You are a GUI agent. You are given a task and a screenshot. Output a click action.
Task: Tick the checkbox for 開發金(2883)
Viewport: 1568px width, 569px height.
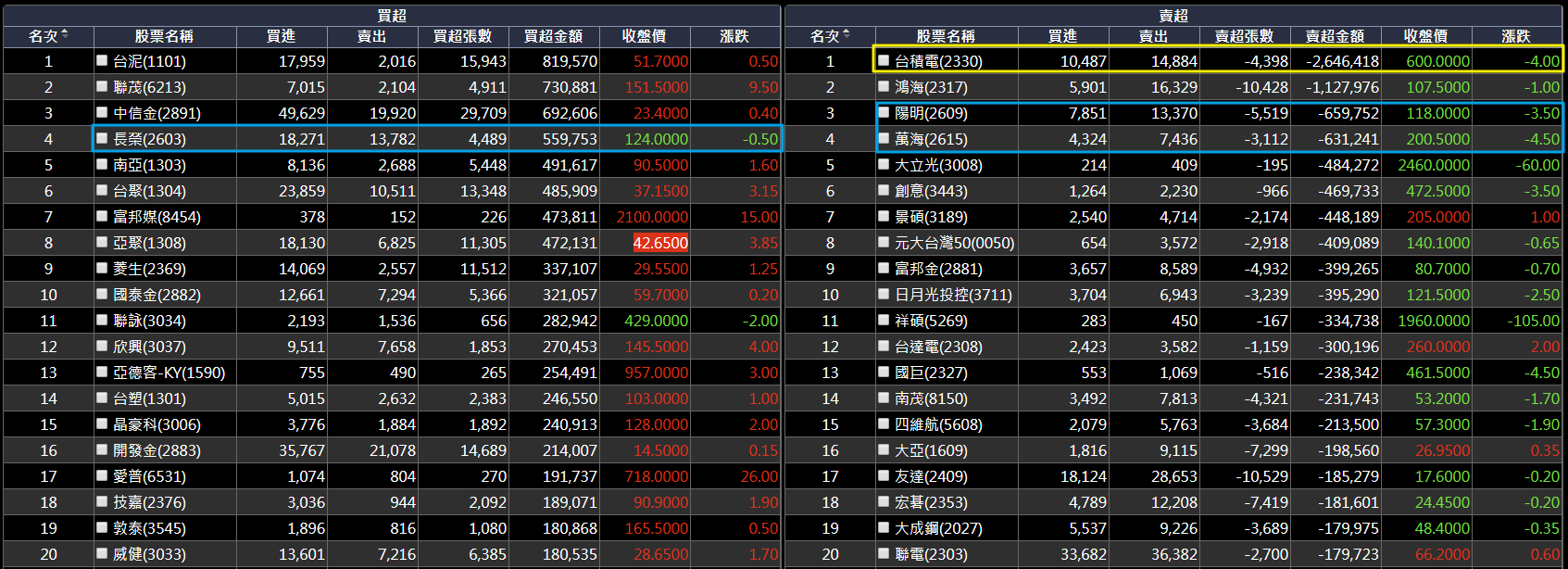102,449
